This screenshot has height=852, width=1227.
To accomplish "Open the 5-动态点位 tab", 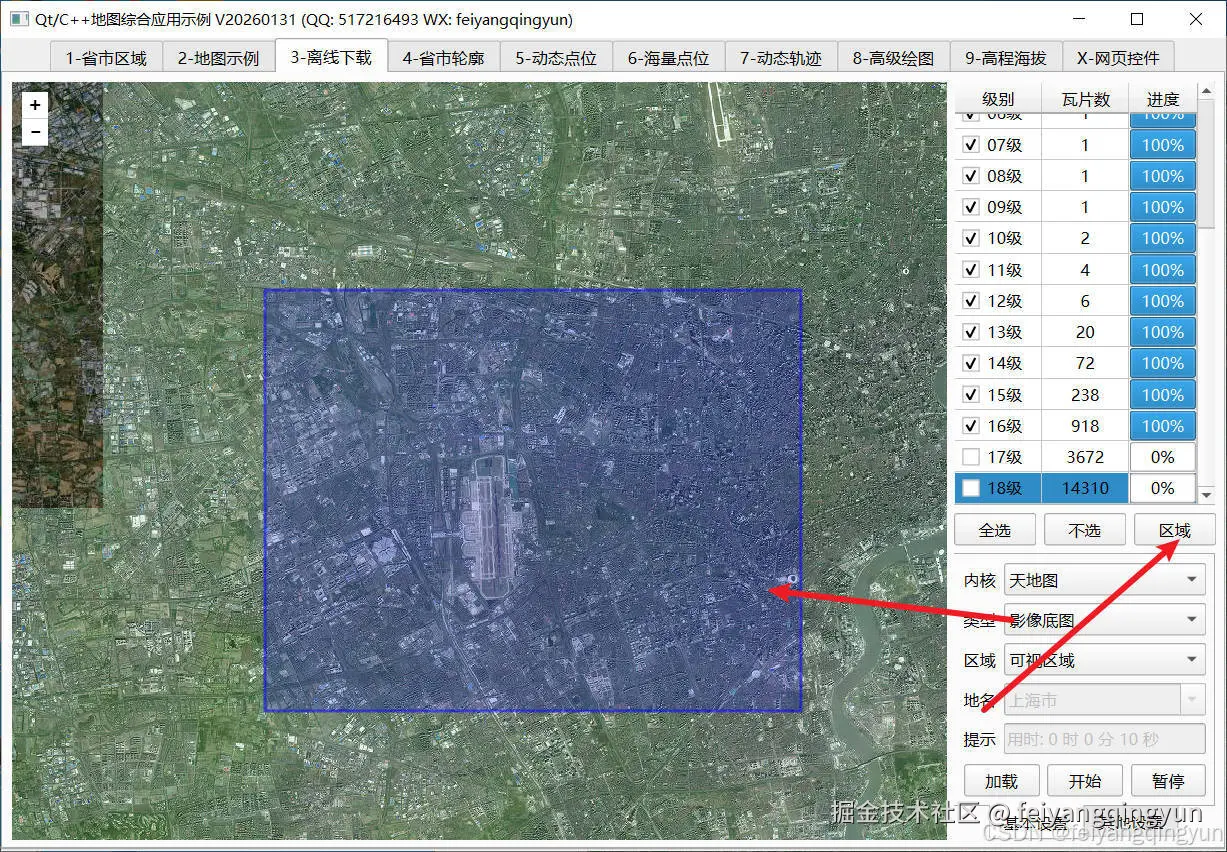I will (556, 58).
